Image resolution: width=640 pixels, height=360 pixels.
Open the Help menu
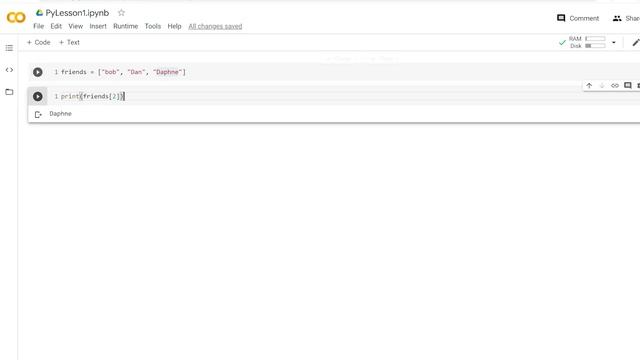click(x=174, y=26)
